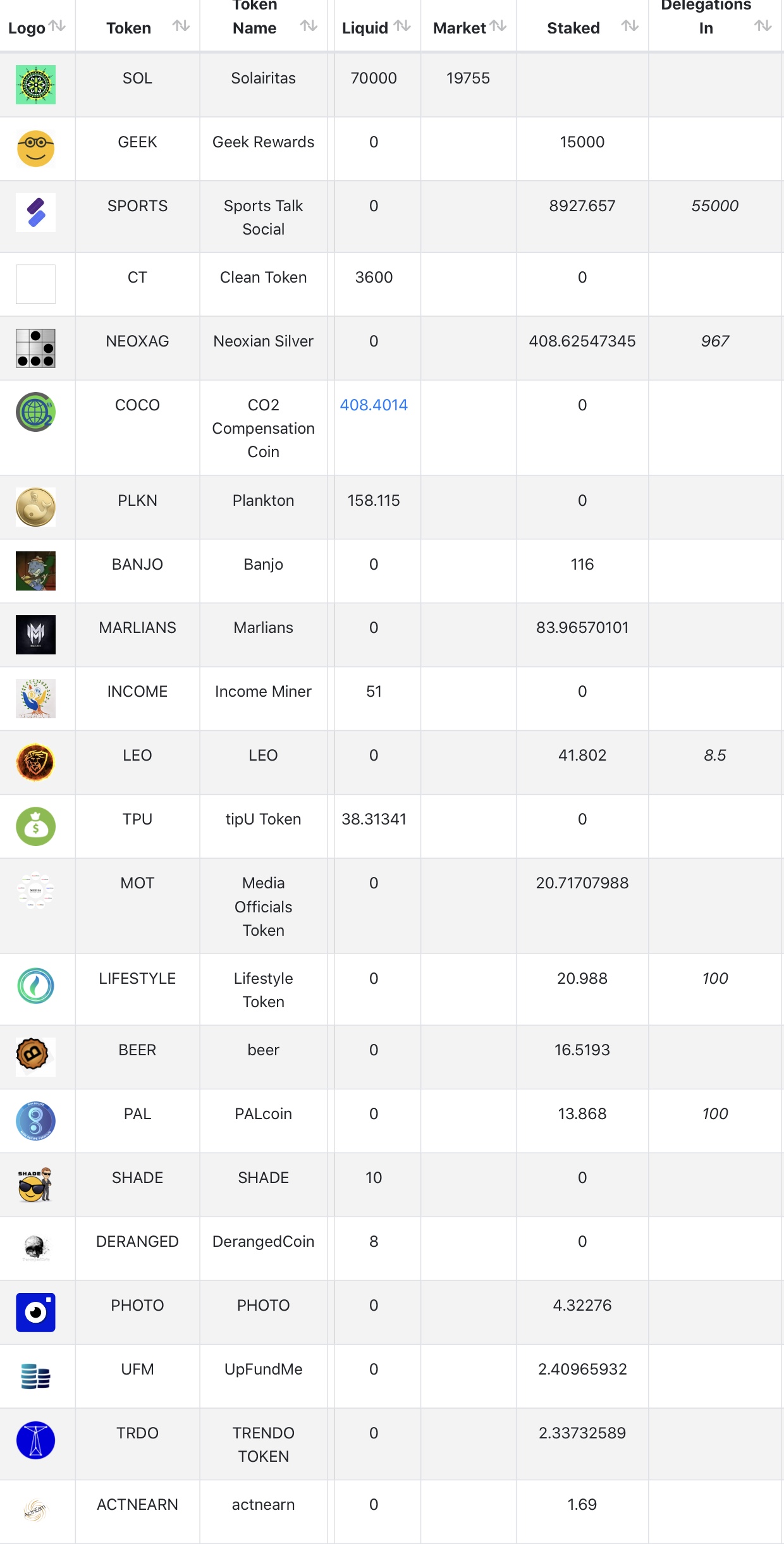784x1544 pixels.
Task: Sort by Market column arrows
Action: click(x=498, y=26)
